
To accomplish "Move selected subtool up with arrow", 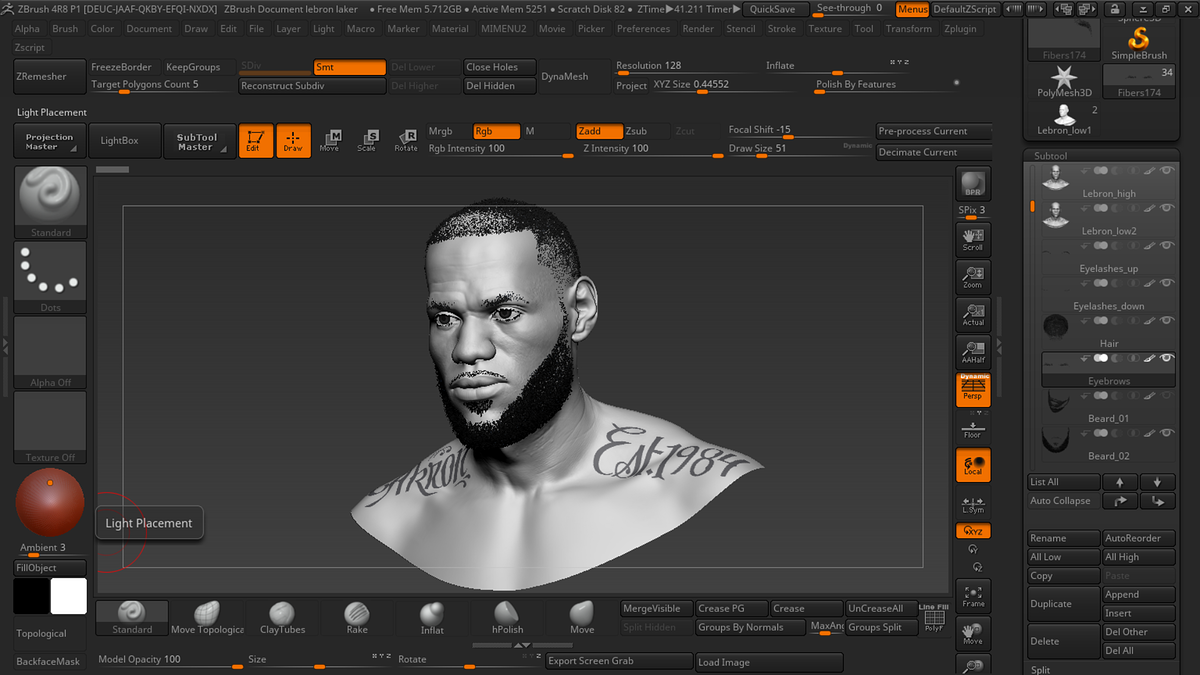I will point(1120,482).
